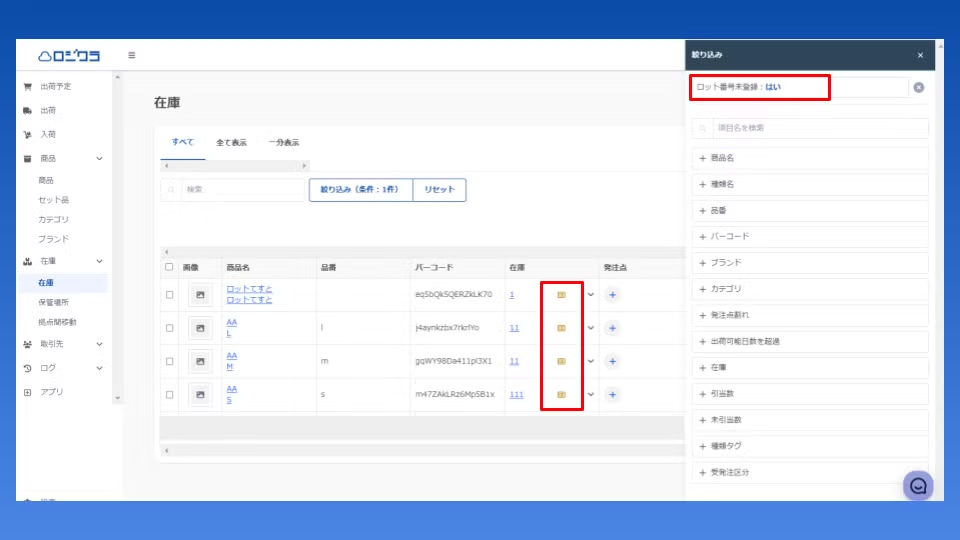Screen dimensions: 960x540
Task: Check the checkbox for the AA M row
Action: 169,361
